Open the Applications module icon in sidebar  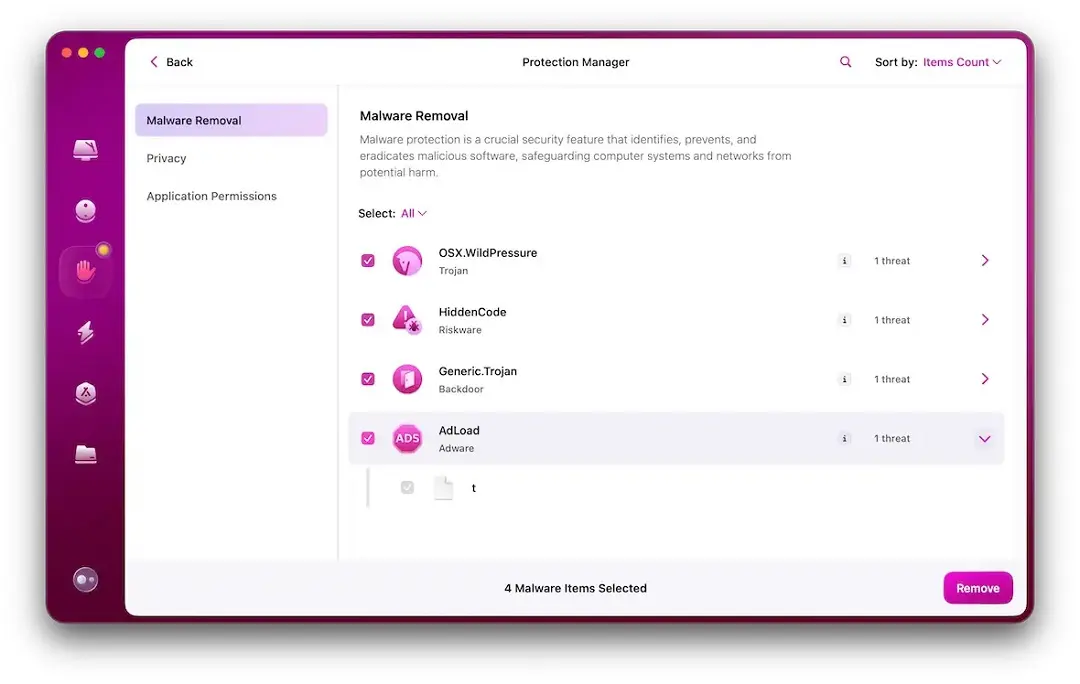pyautogui.click(x=85, y=393)
